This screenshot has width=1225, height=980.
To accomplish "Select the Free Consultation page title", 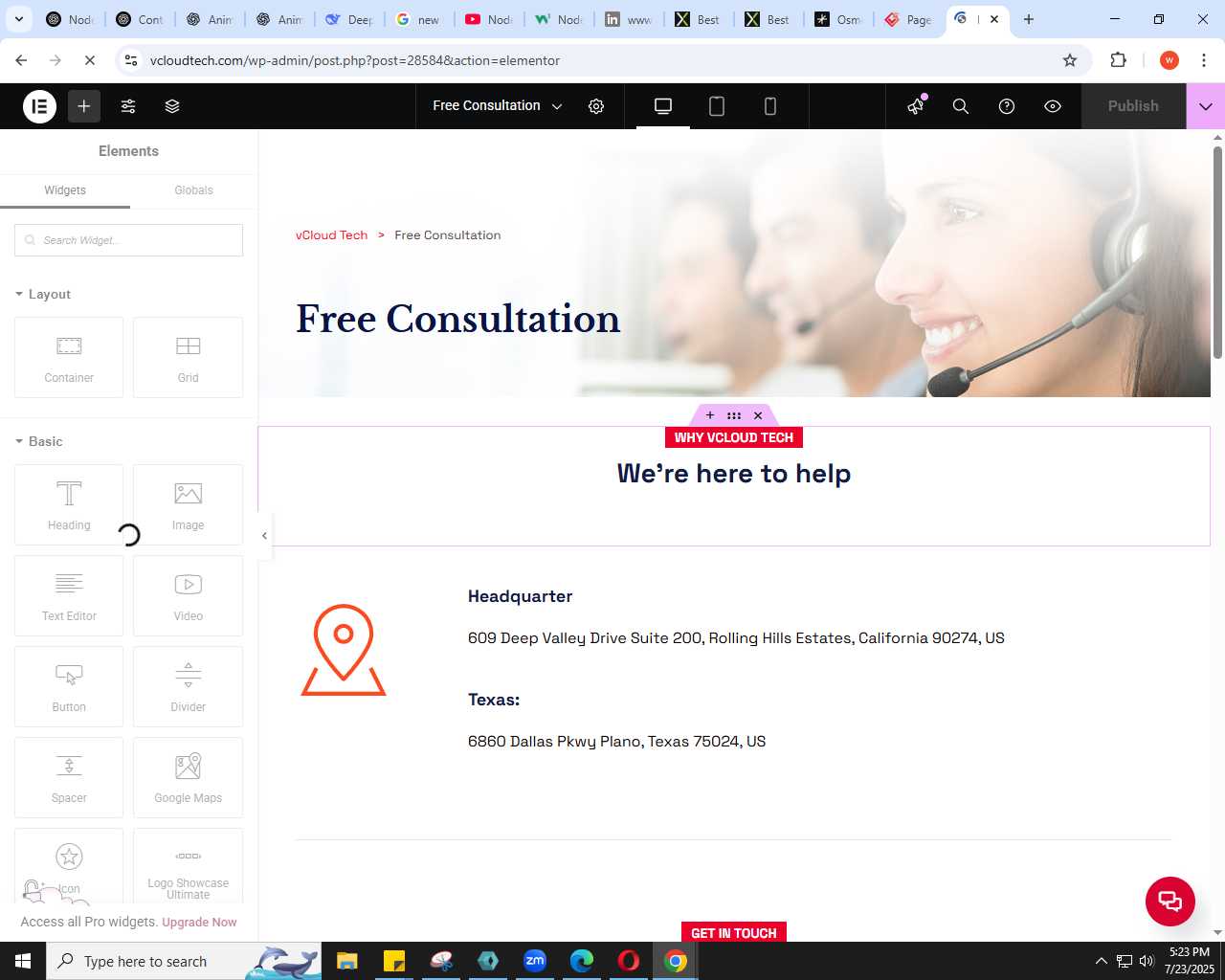I will coord(457,319).
